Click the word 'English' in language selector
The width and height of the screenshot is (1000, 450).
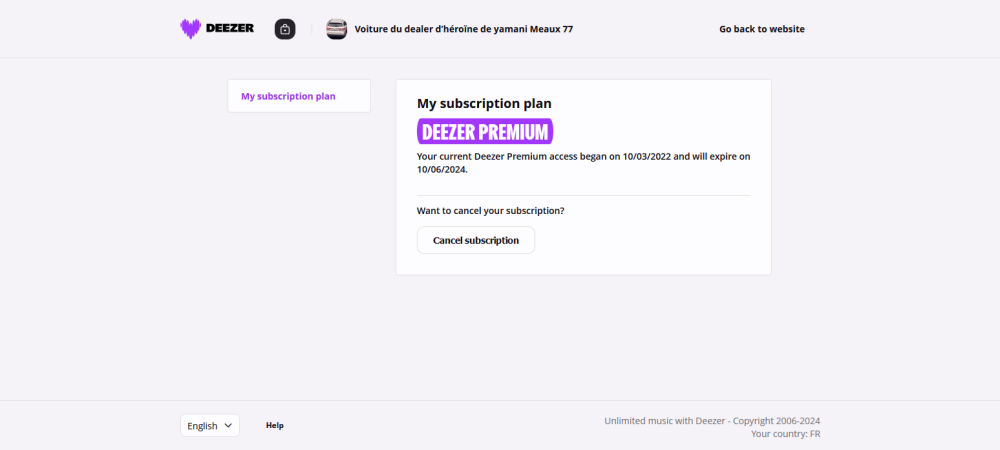(x=202, y=426)
